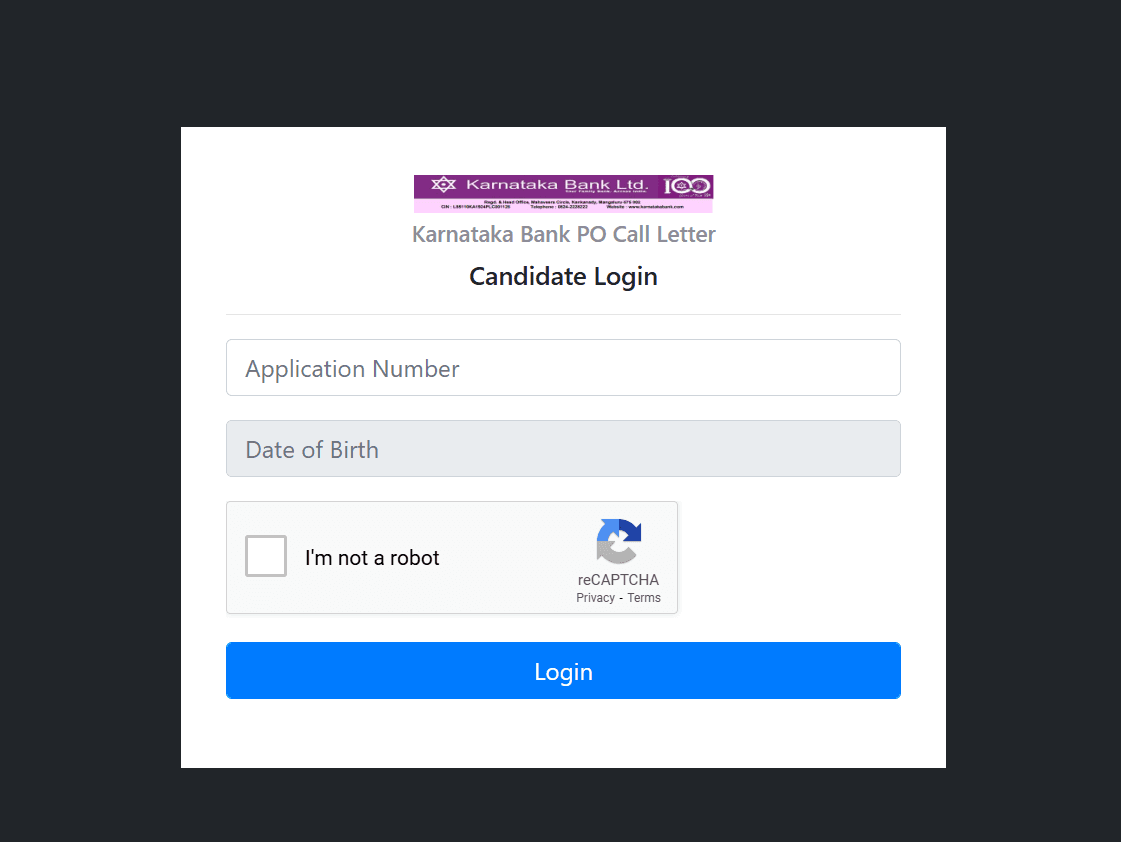The image size is (1121, 842).
Task: Check the I'm not a robot checkbox
Action: (266, 556)
